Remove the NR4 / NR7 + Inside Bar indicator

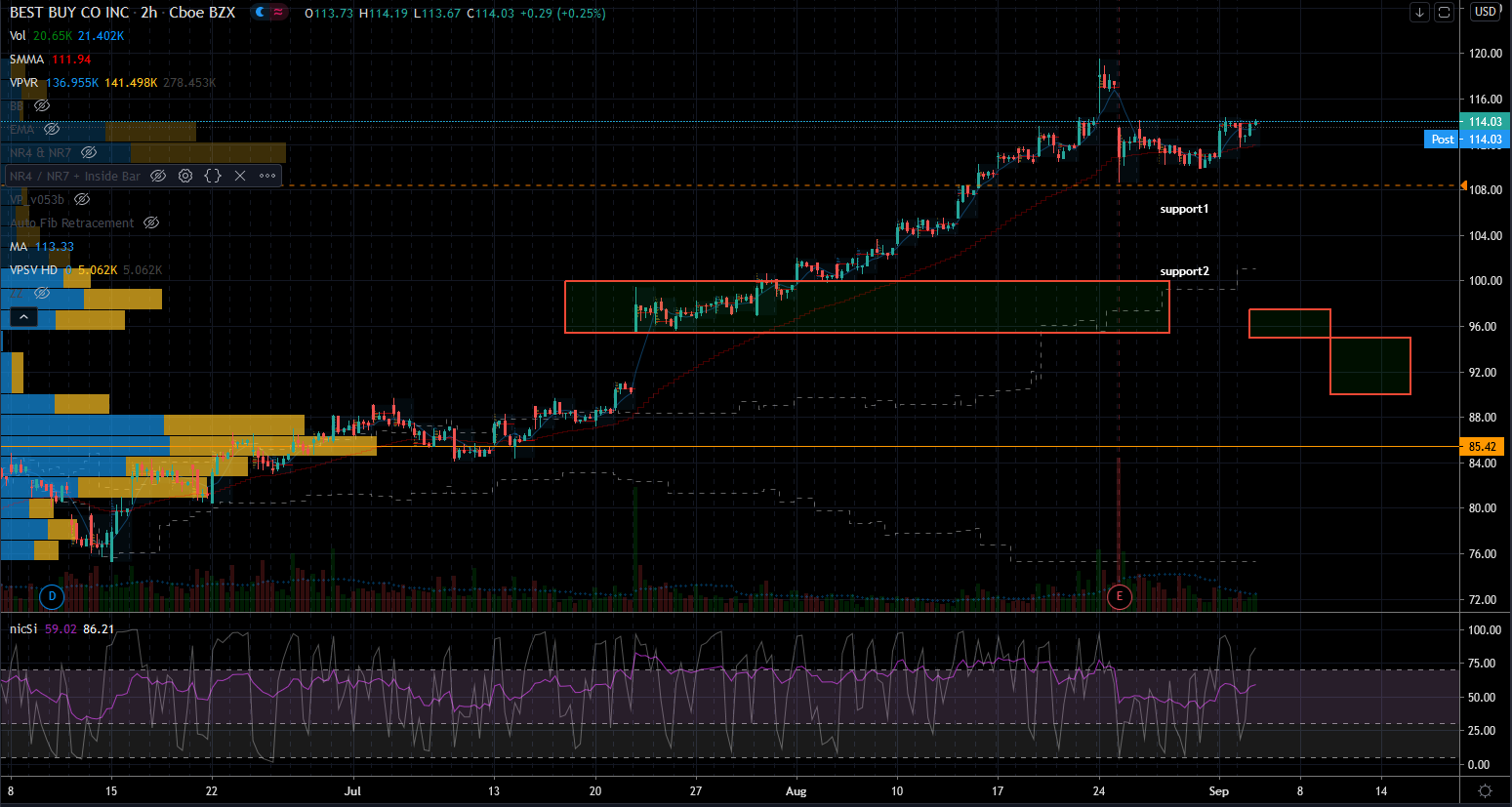[240, 177]
